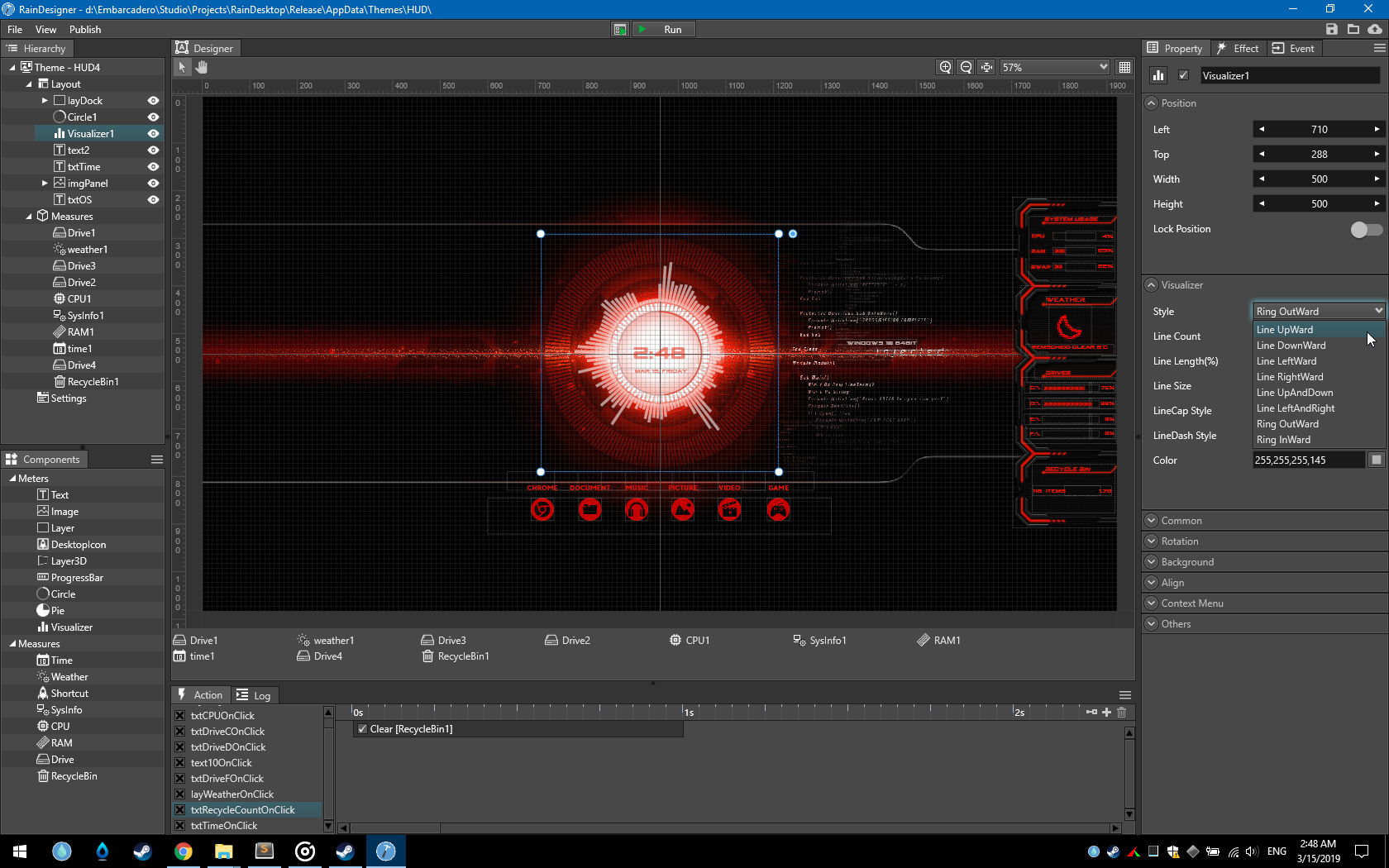Image resolution: width=1389 pixels, height=868 pixels.
Task: Toggle Lock Position switch
Action: (x=1366, y=230)
